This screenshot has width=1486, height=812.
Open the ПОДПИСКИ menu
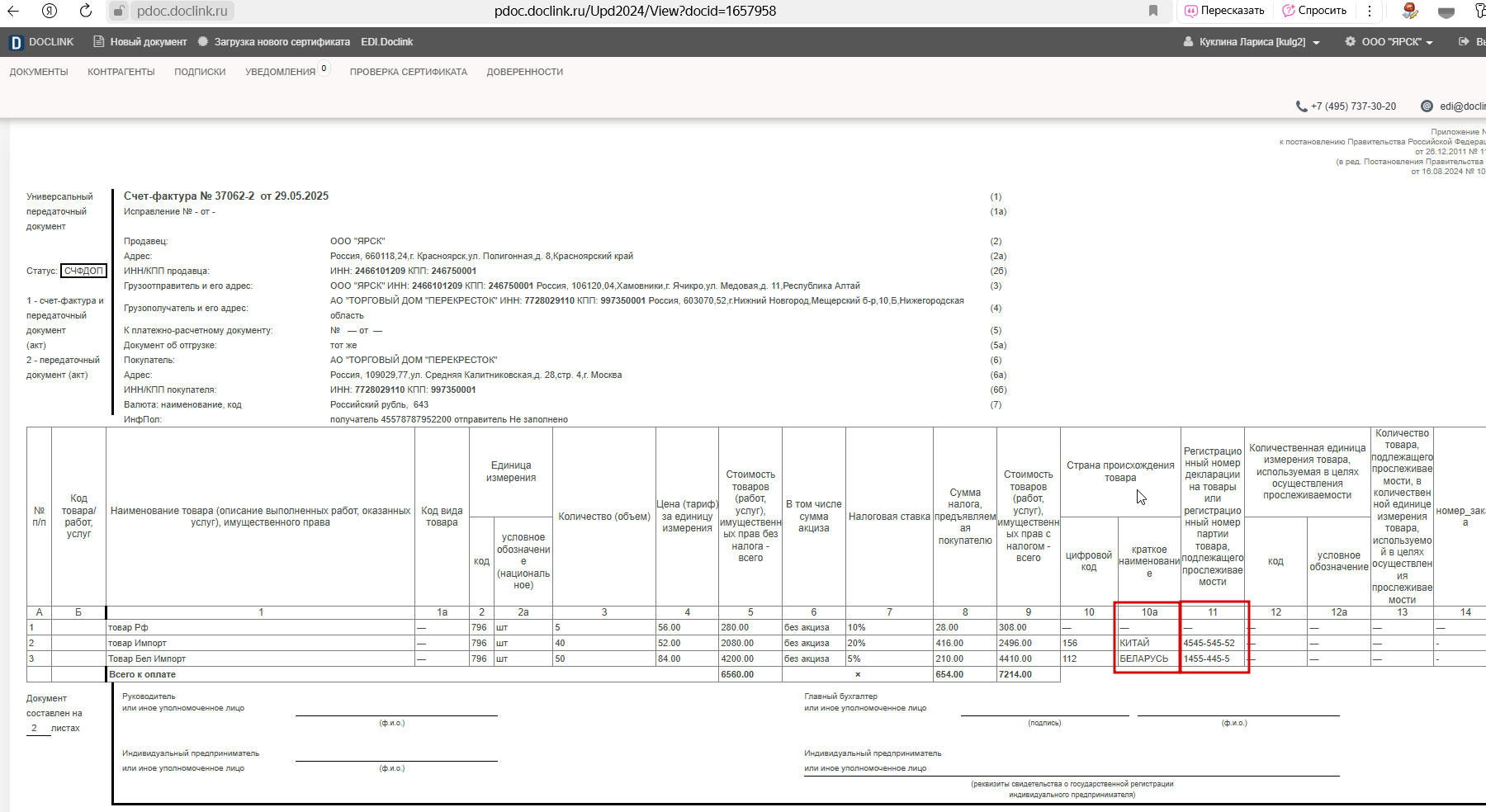[200, 72]
